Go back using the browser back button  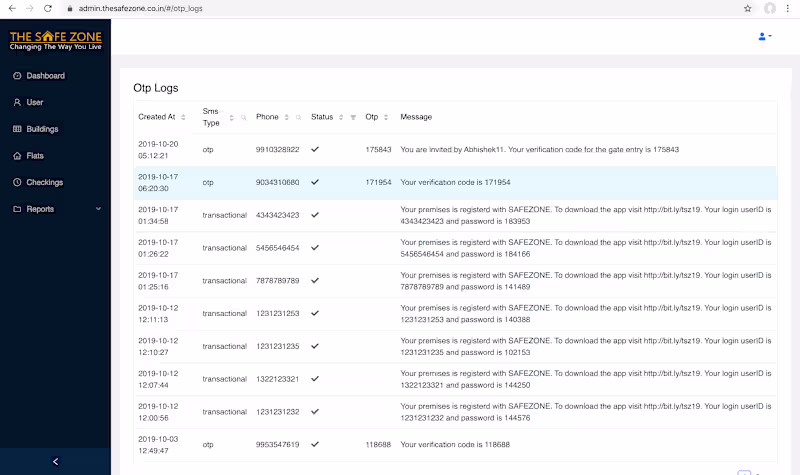coord(11,8)
